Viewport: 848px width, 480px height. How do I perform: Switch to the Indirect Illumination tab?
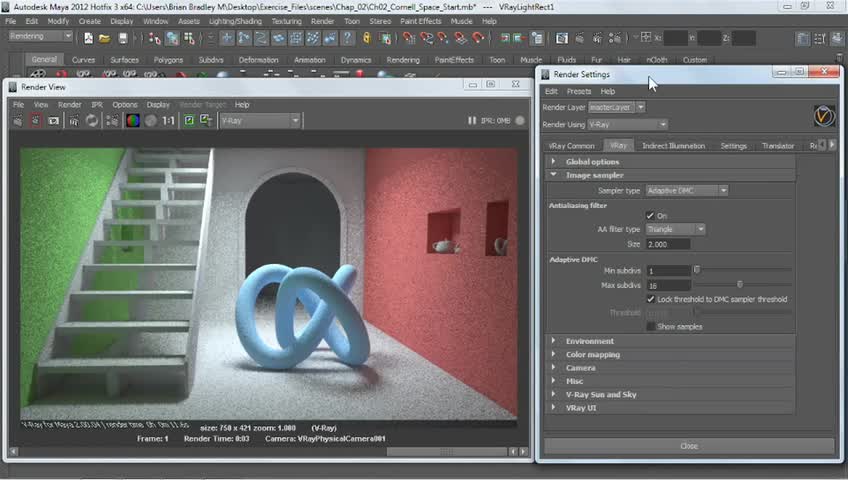click(x=673, y=146)
